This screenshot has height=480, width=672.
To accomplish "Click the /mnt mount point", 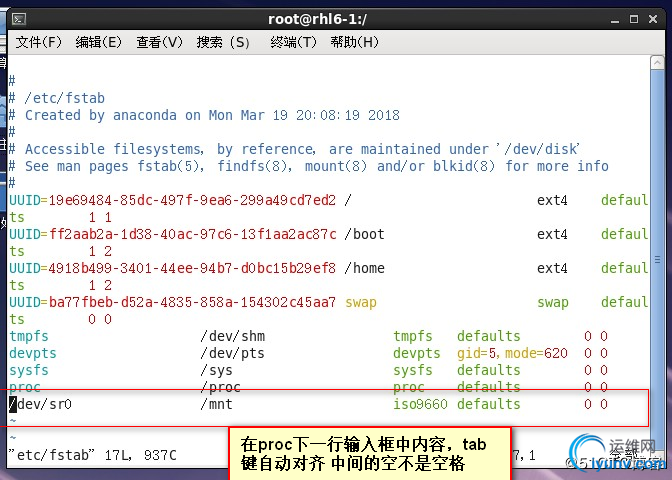I will point(216,404).
